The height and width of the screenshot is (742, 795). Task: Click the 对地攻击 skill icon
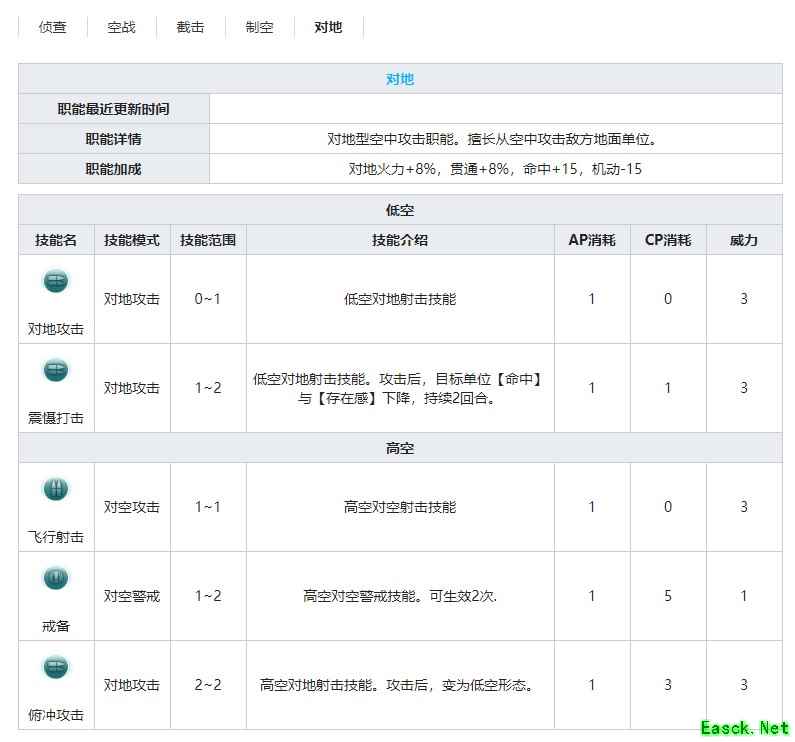[x=56, y=281]
